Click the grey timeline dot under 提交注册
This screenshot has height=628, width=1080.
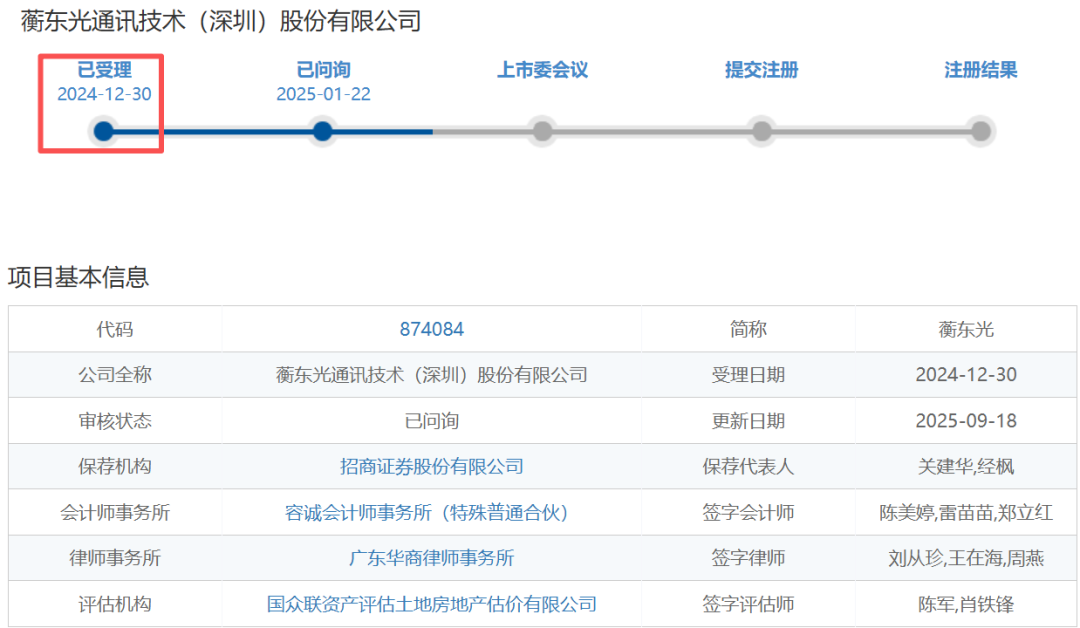761,131
